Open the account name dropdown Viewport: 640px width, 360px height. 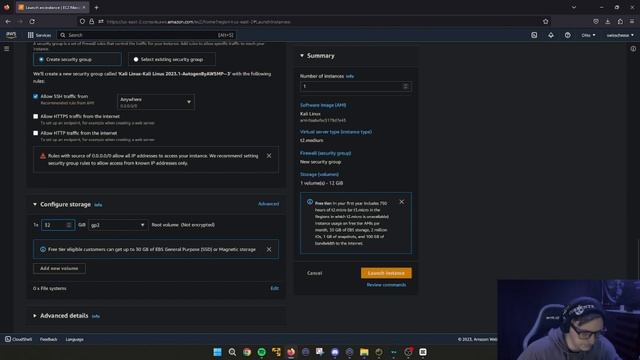[x=620, y=35]
